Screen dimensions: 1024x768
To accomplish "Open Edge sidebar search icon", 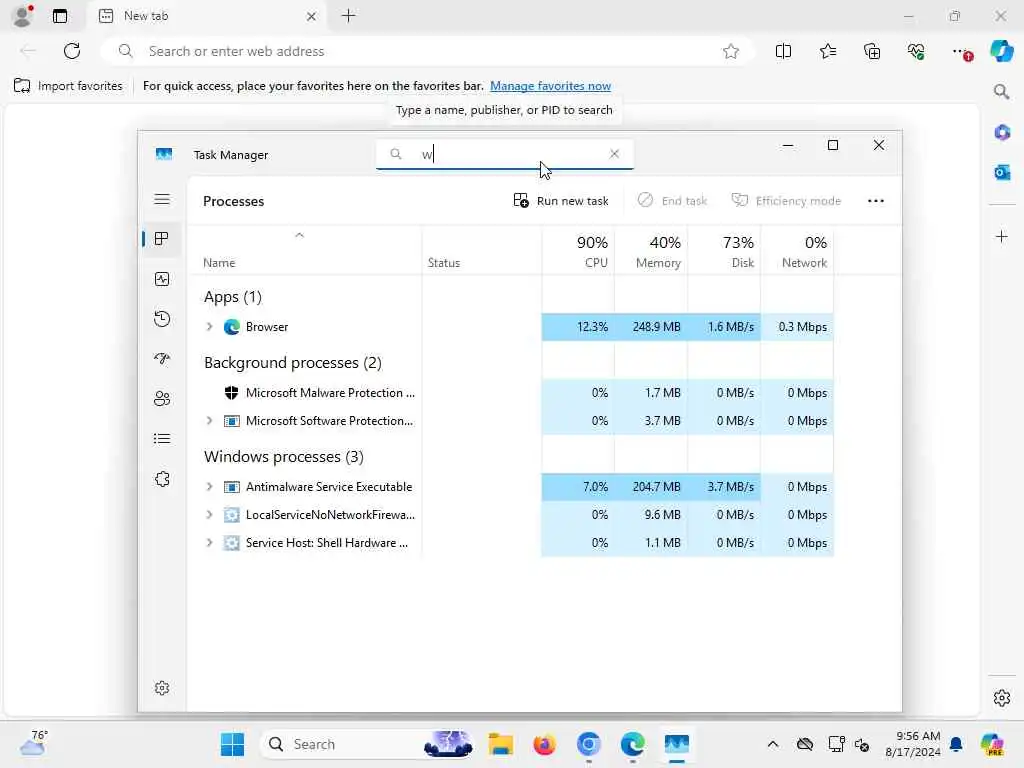I will (x=1001, y=91).
